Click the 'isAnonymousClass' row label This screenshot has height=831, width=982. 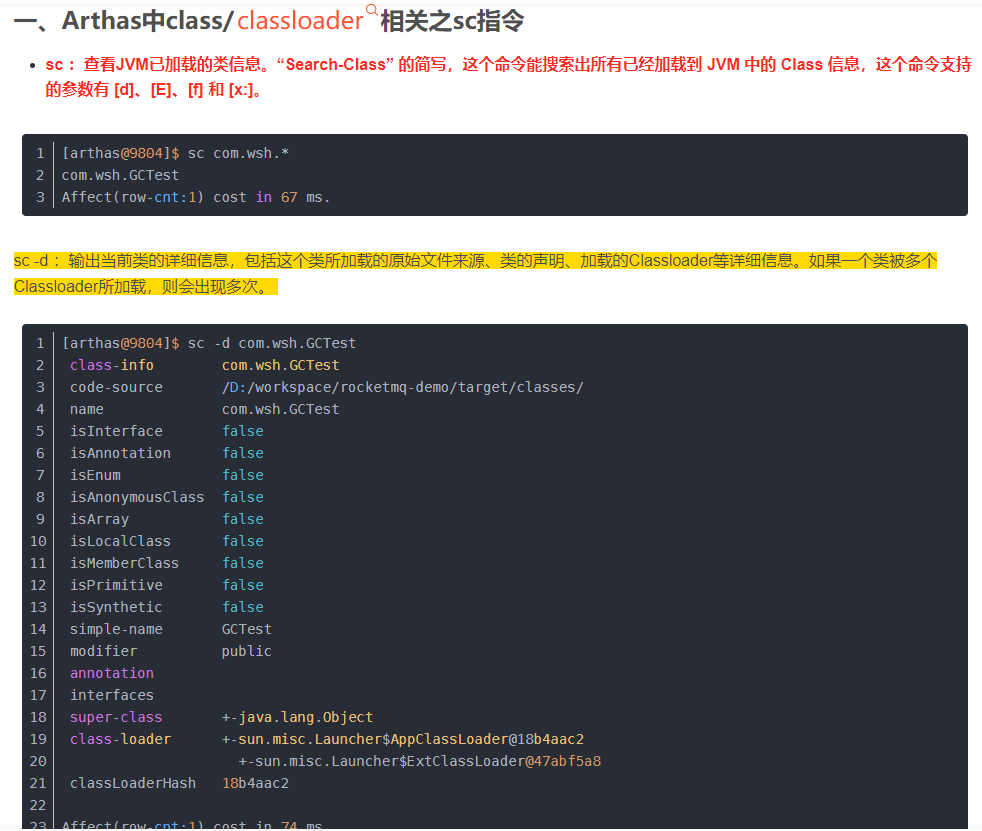tap(137, 497)
